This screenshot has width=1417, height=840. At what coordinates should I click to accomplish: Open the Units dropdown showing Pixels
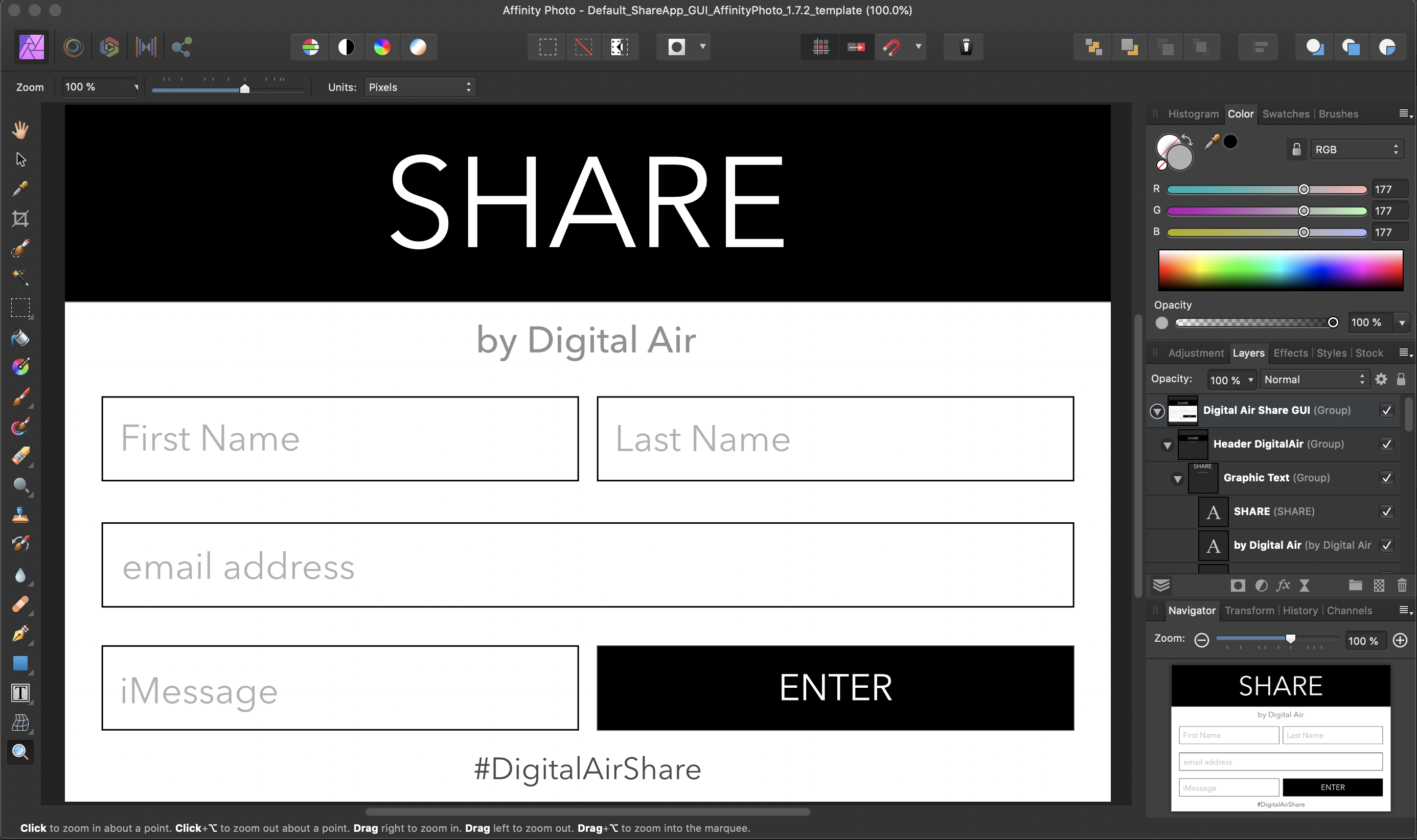(x=420, y=87)
